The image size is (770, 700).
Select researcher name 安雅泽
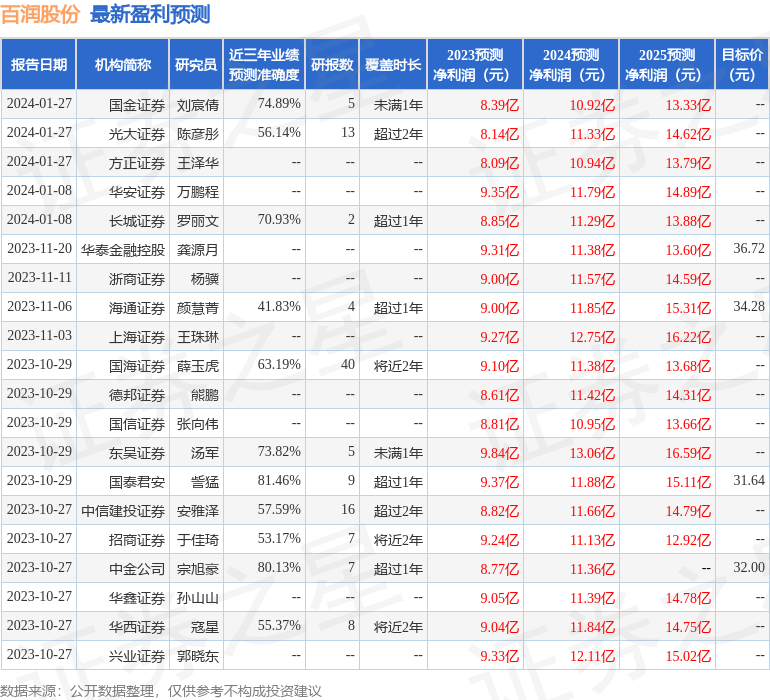(x=198, y=511)
